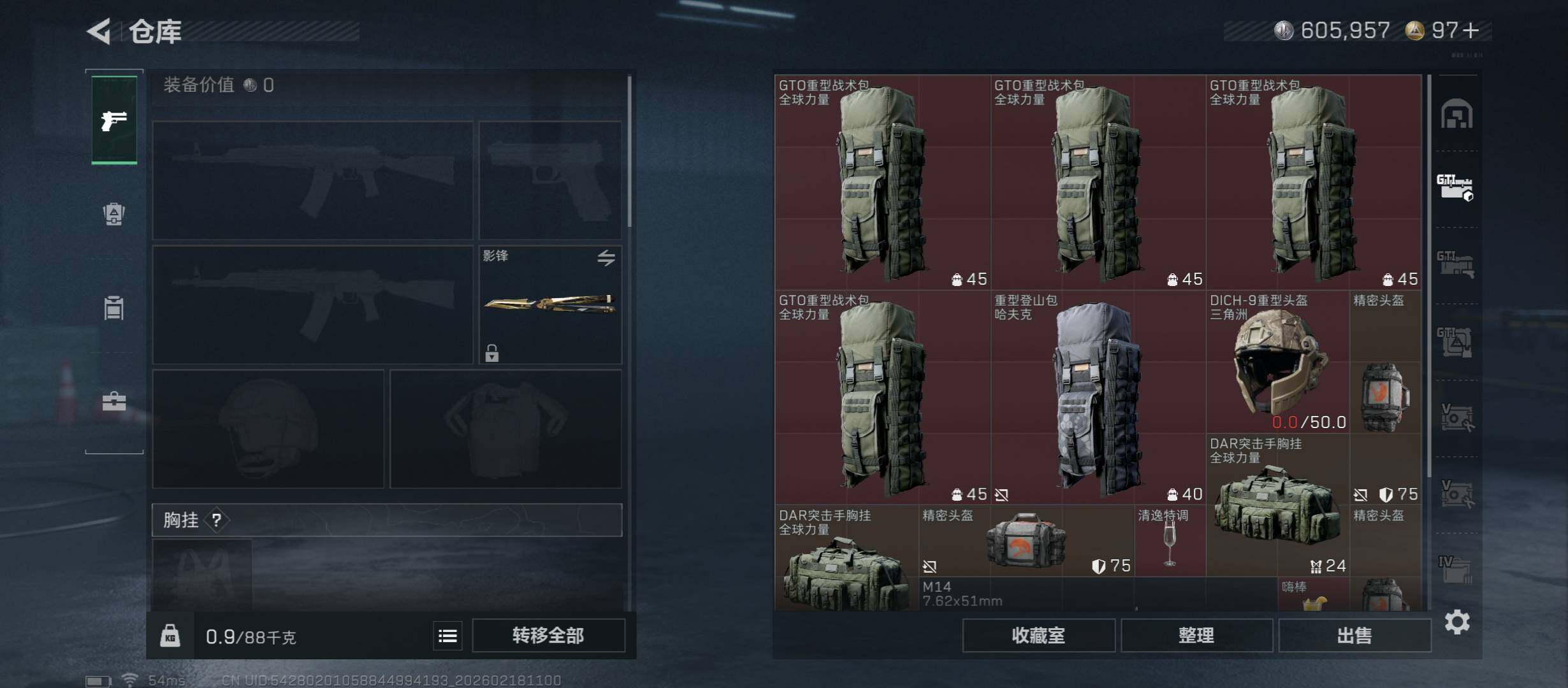This screenshot has width=1568, height=688.
Task: Open the chest rig category in sidebar
Action: pos(114,308)
